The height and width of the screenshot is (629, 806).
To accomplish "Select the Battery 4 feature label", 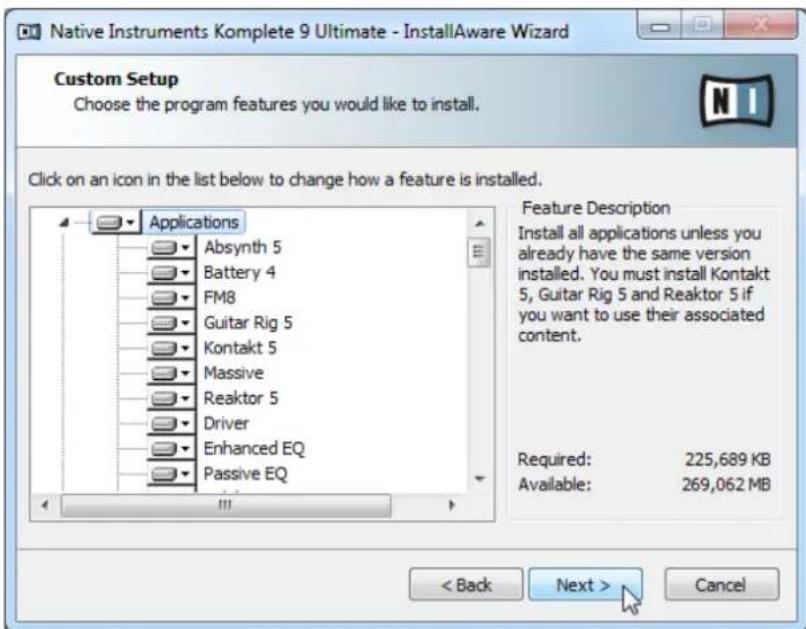I will click(240, 273).
